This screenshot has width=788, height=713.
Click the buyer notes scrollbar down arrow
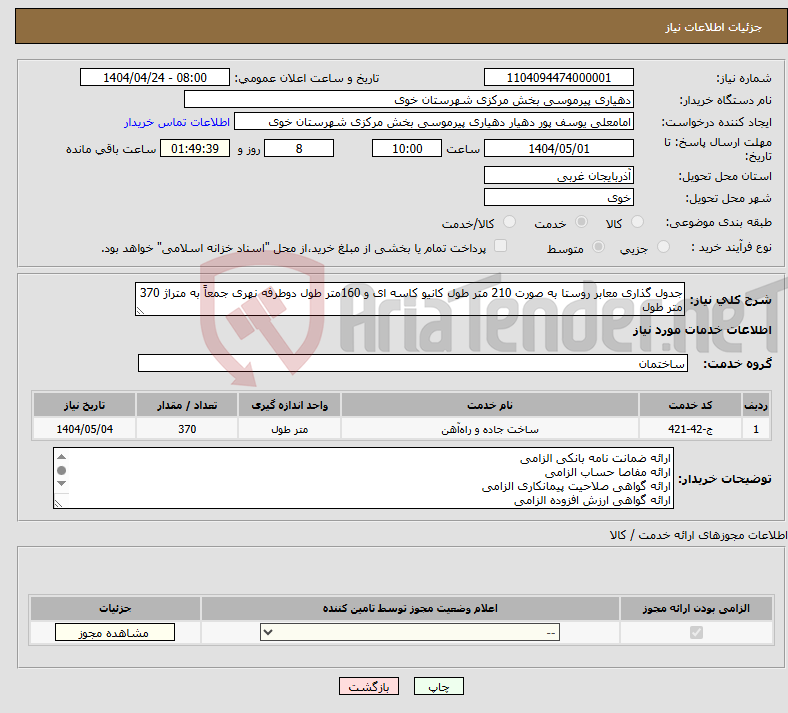[x=61, y=483]
